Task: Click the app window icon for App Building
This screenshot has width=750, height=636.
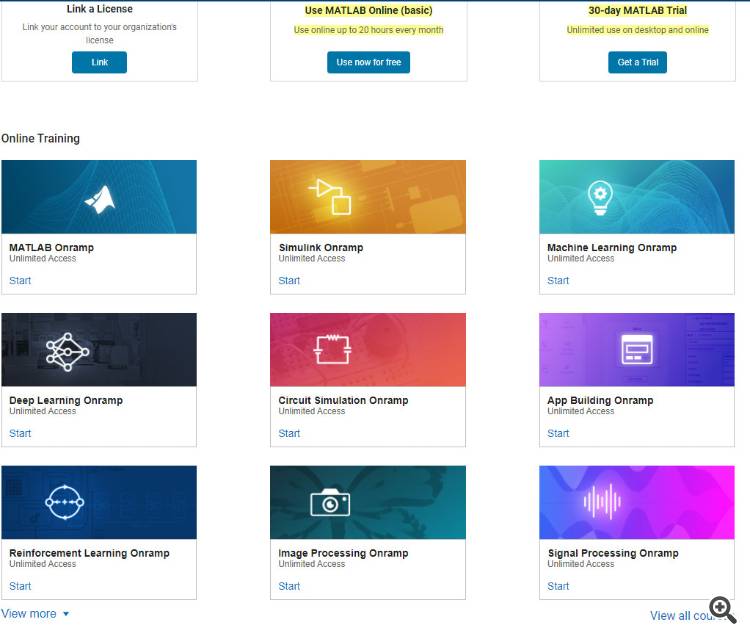Action: (637, 350)
